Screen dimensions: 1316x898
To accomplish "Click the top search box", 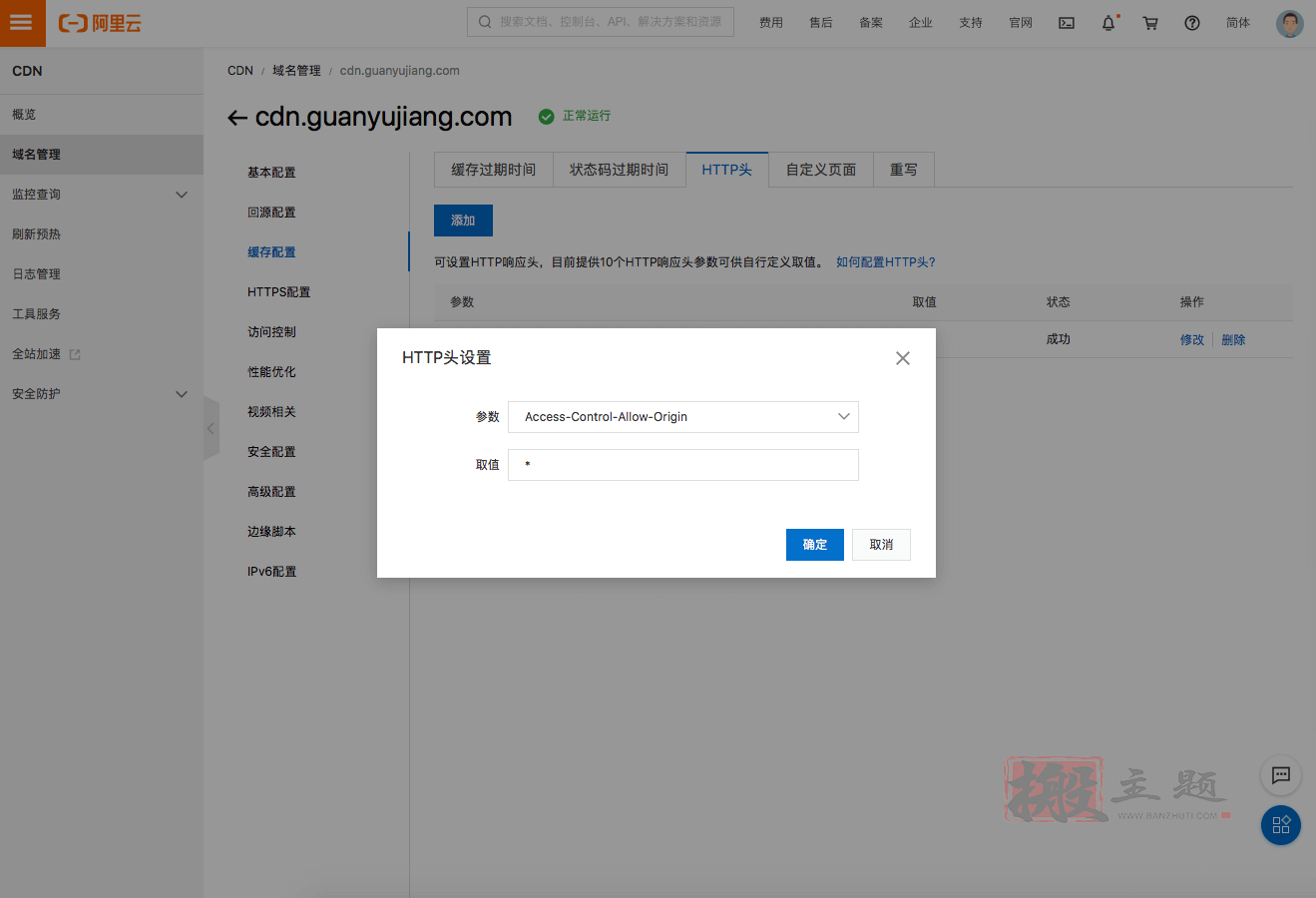I will click(601, 22).
